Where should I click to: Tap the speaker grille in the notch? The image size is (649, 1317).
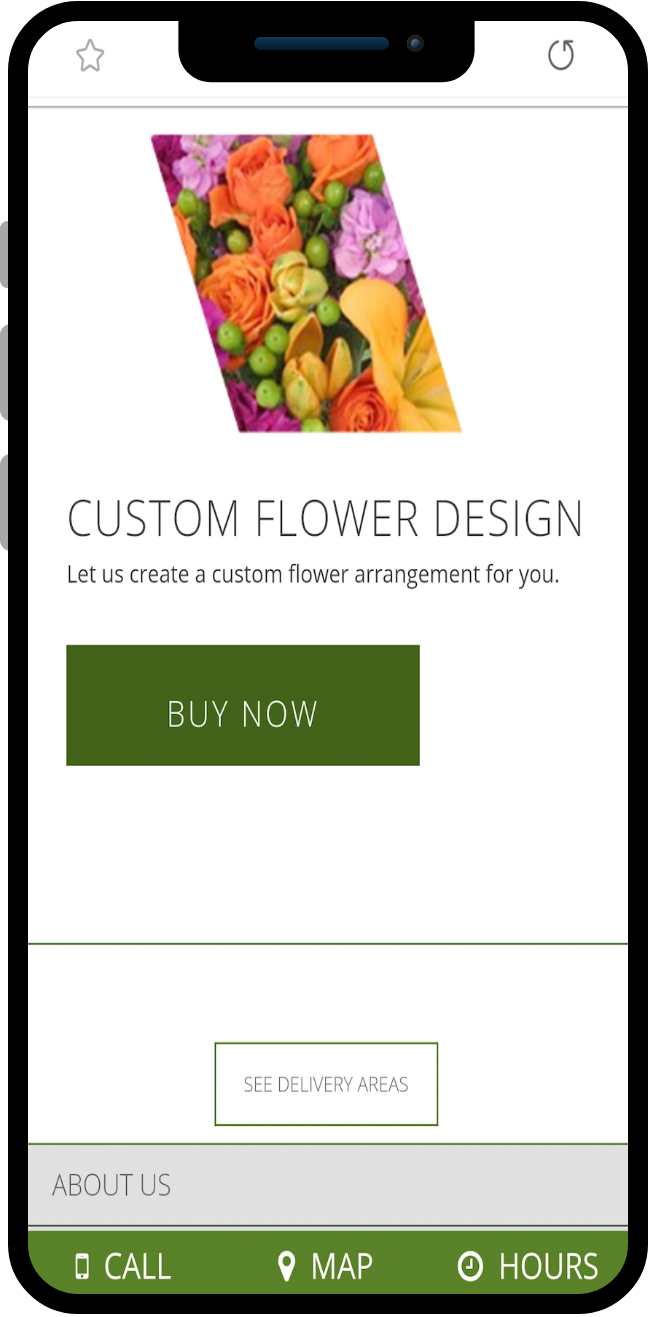tap(321, 44)
